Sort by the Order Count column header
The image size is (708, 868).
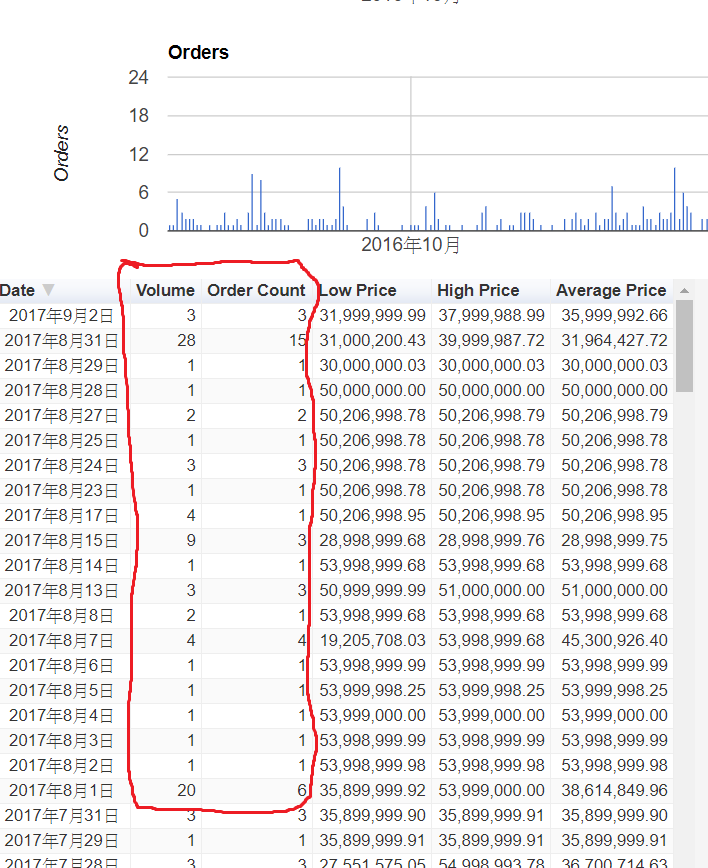(256, 290)
